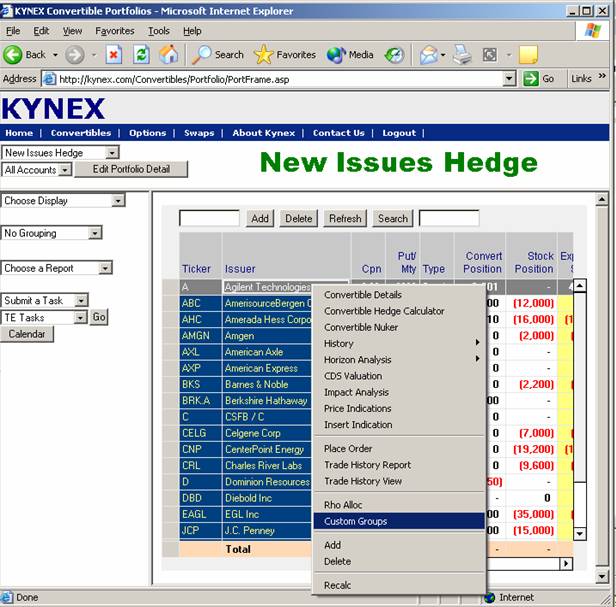Screen dimensions: 616x607
Task: Click the search text field right of Search
Action: (449, 218)
